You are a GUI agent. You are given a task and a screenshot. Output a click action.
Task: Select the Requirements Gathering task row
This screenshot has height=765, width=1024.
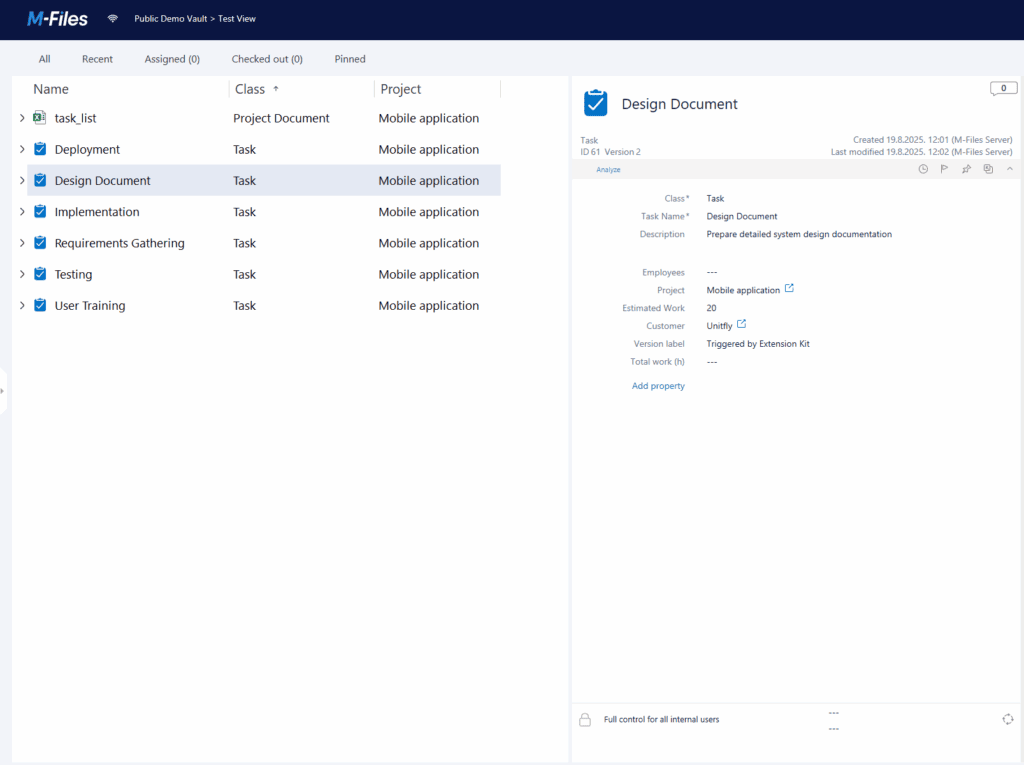click(119, 243)
